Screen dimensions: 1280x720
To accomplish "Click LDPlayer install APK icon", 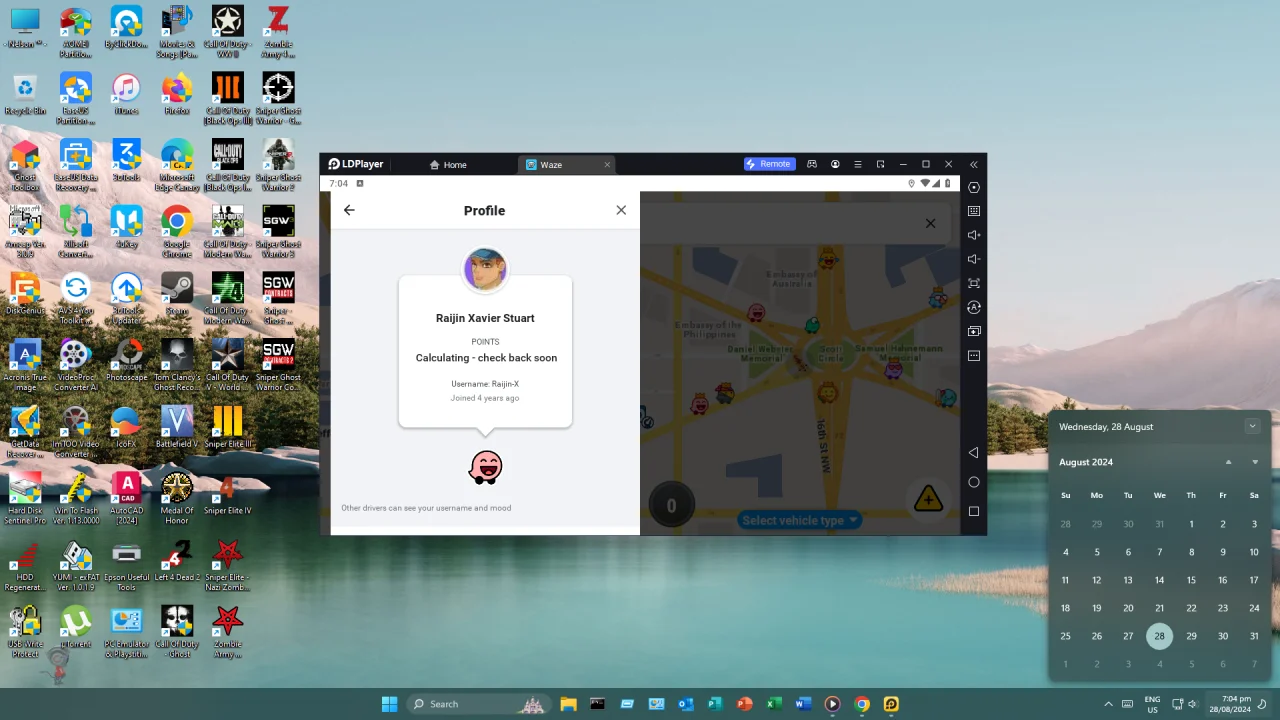I will tap(974, 331).
